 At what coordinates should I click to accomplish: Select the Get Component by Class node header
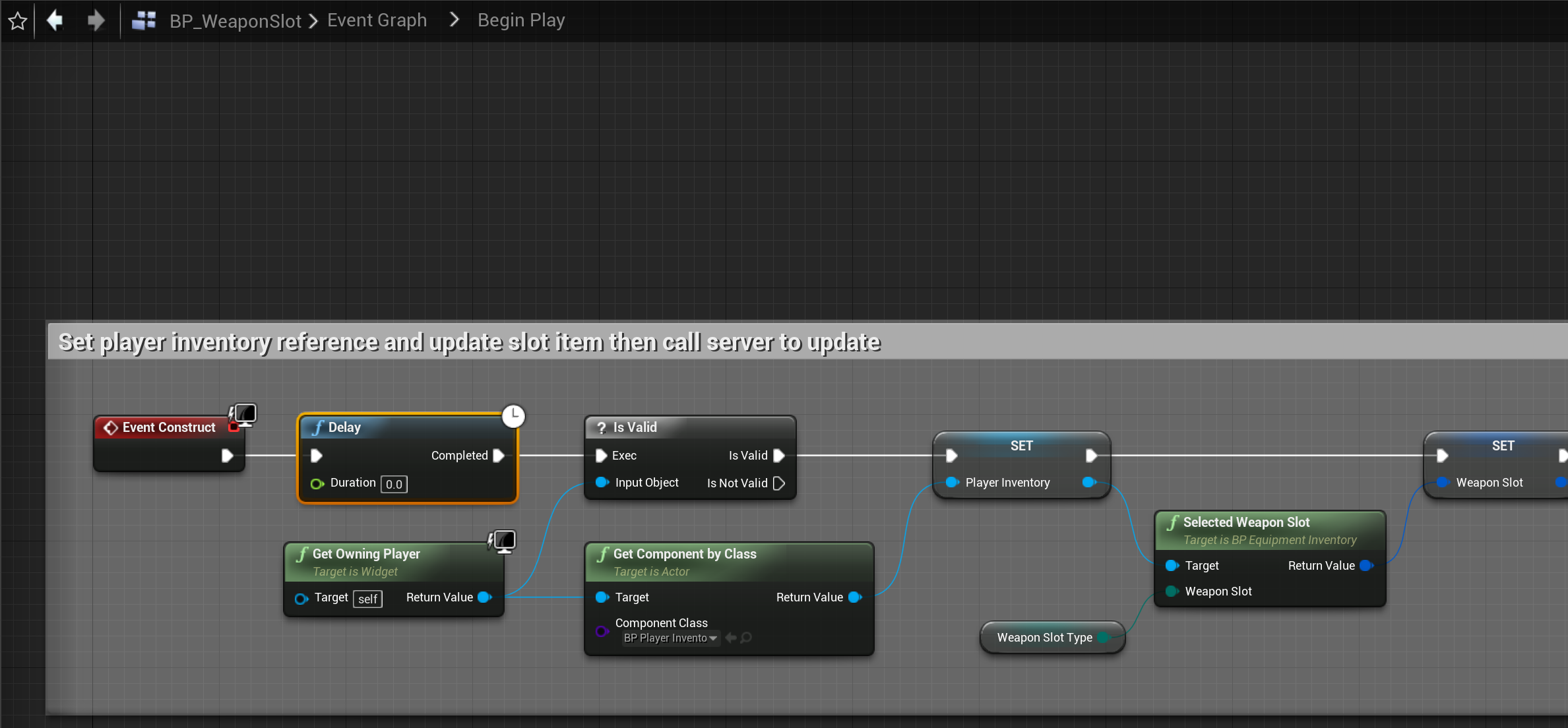(x=685, y=554)
